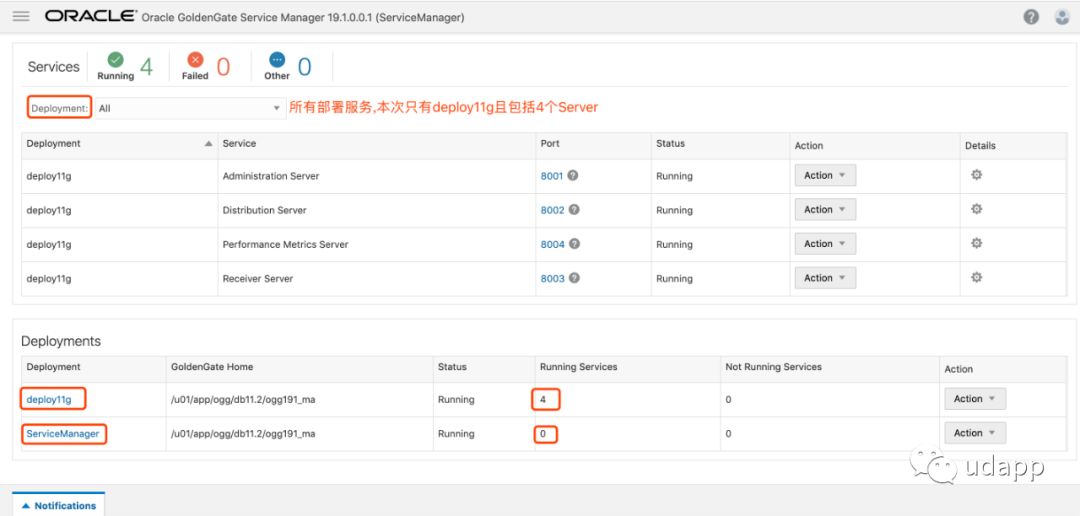Click help icon next to port 8004
Image resolution: width=1080 pixels, height=516 pixels.
pos(573,244)
